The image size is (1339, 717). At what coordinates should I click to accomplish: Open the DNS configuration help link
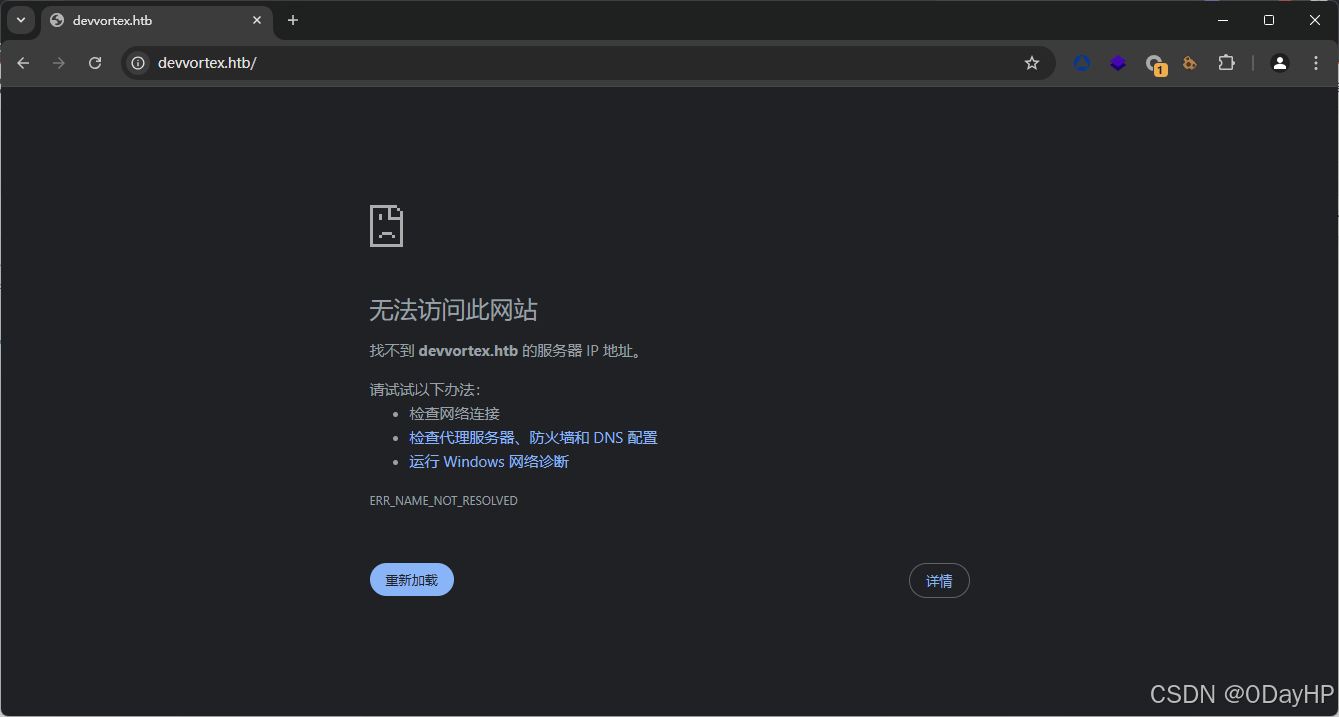click(533, 437)
